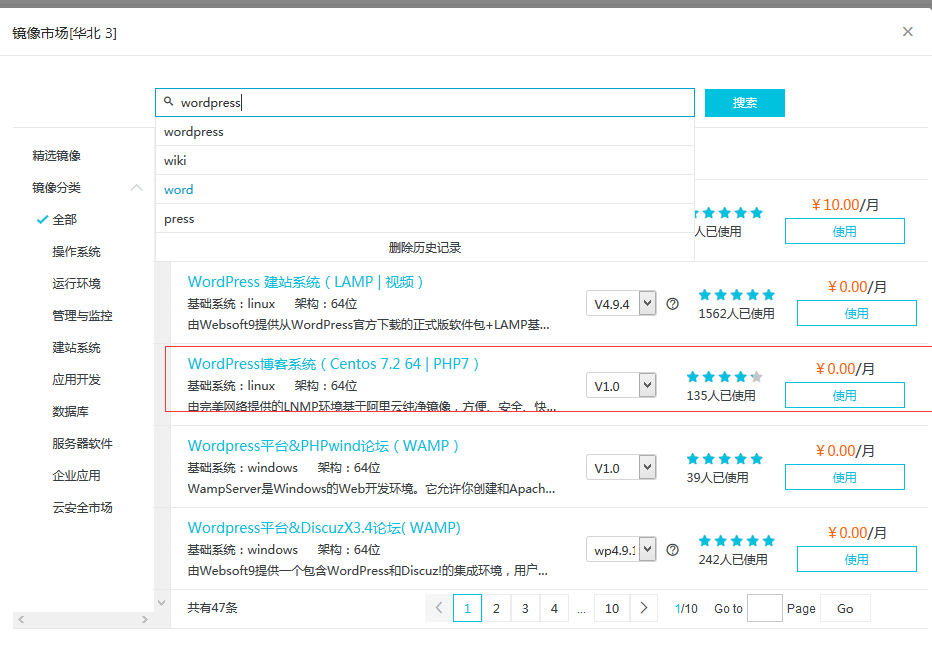This screenshot has height=656, width=932.
Task: Click sidebar vertical scrollbar down arrow
Action: tap(161, 603)
